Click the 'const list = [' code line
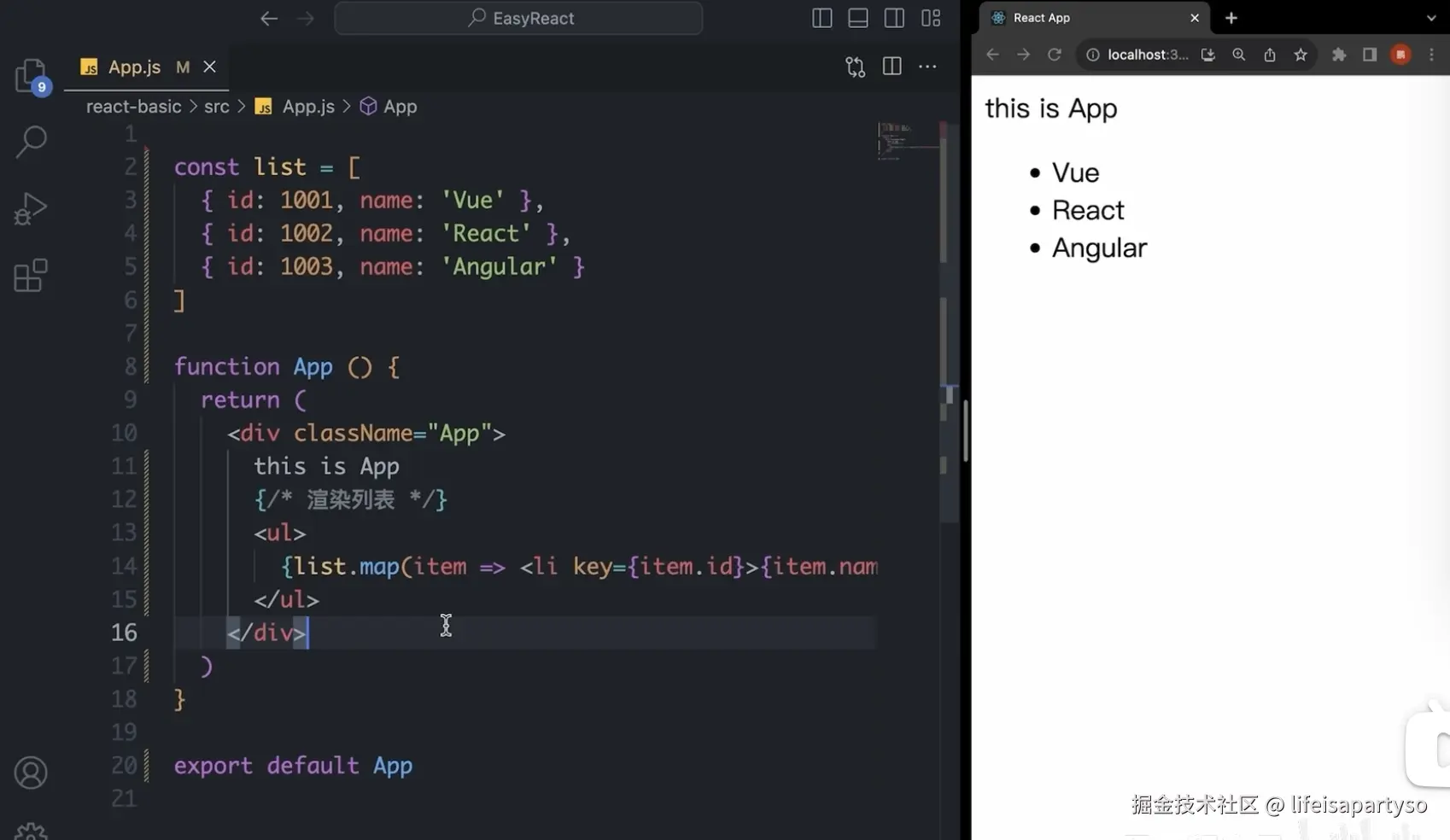Screen dimensions: 1450x840 click(267, 167)
